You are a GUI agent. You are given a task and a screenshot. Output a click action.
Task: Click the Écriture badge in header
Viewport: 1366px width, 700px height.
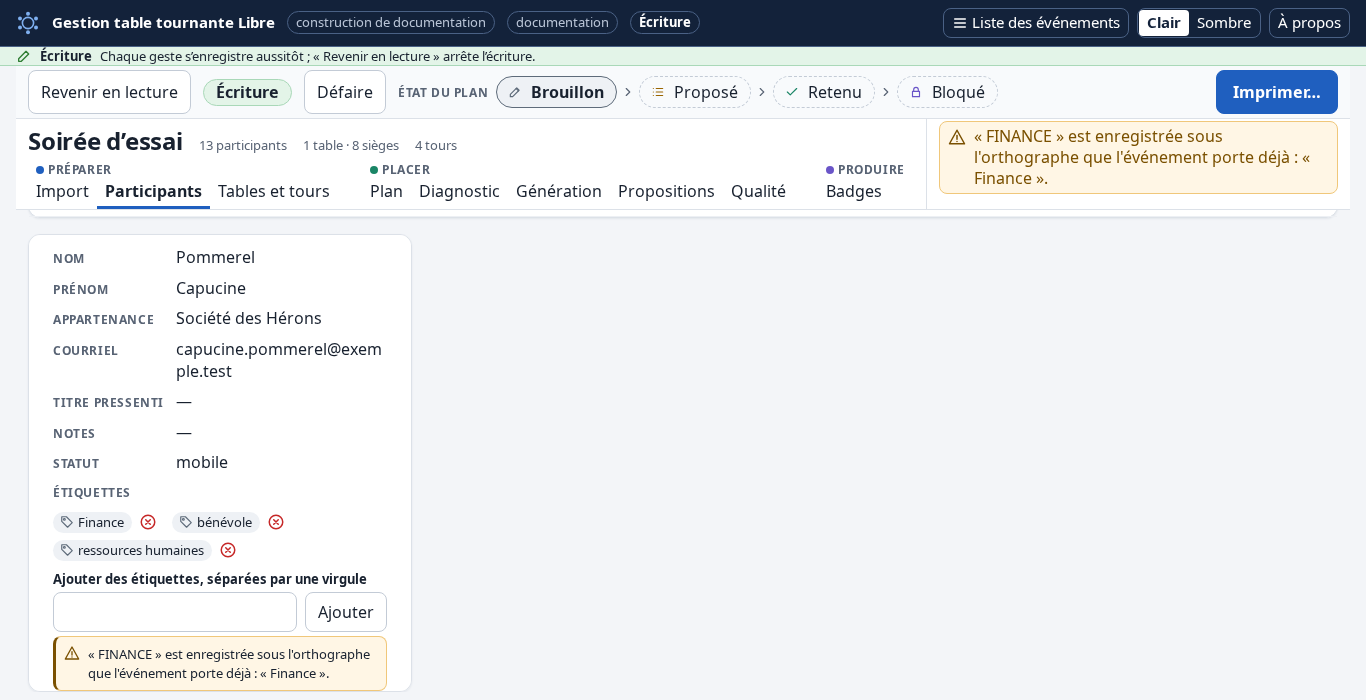(x=665, y=22)
